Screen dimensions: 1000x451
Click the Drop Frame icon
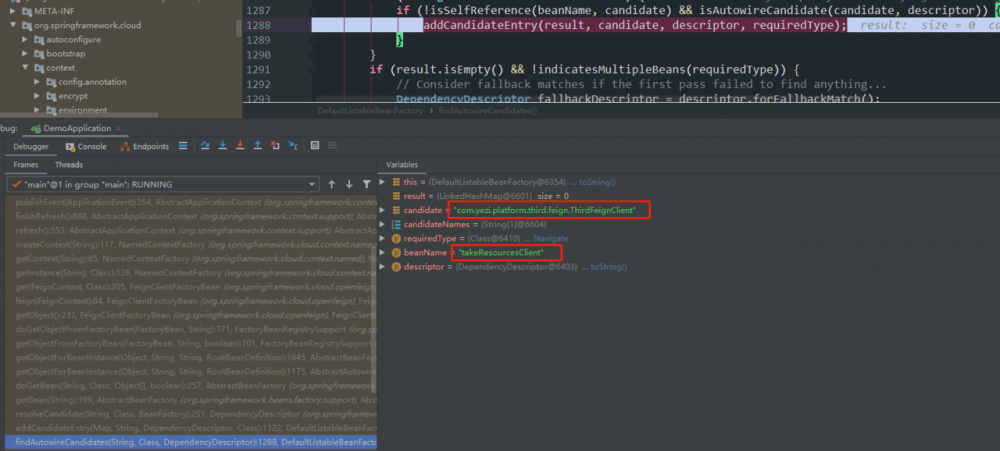(x=275, y=145)
